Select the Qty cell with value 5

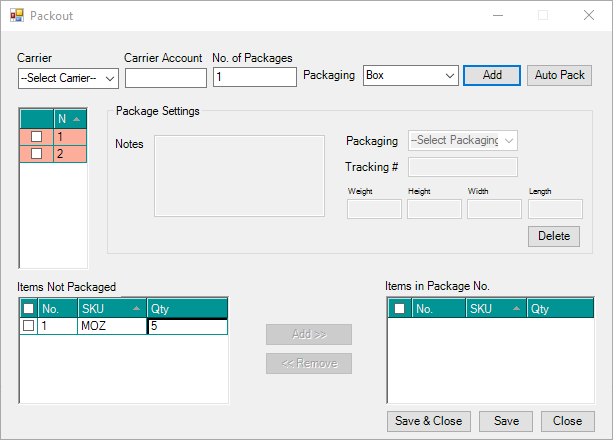187,326
